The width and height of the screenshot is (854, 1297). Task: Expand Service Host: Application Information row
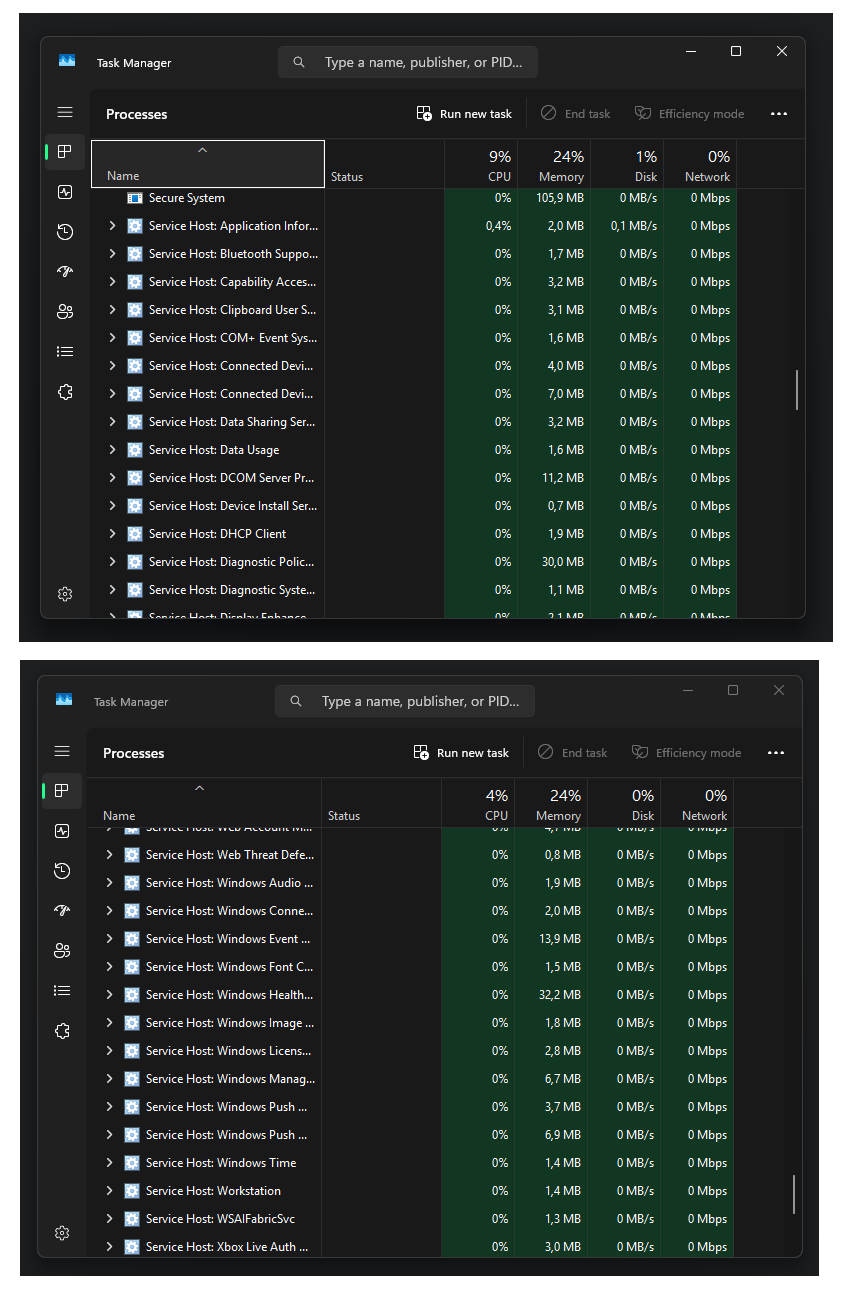112,226
